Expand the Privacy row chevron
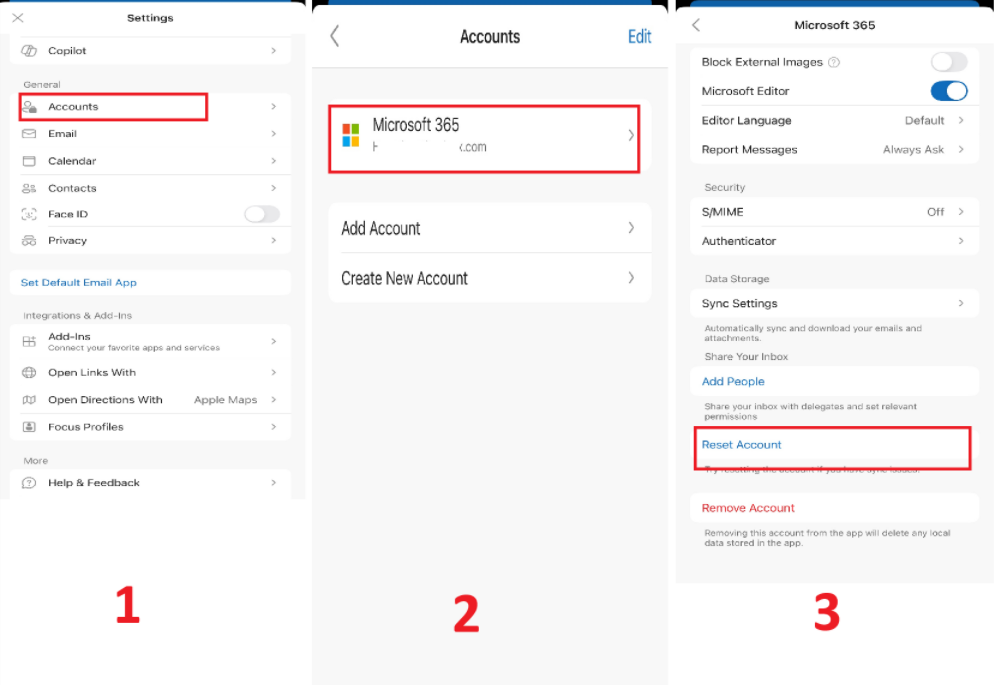 pyautogui.click(x=274, y=240)
